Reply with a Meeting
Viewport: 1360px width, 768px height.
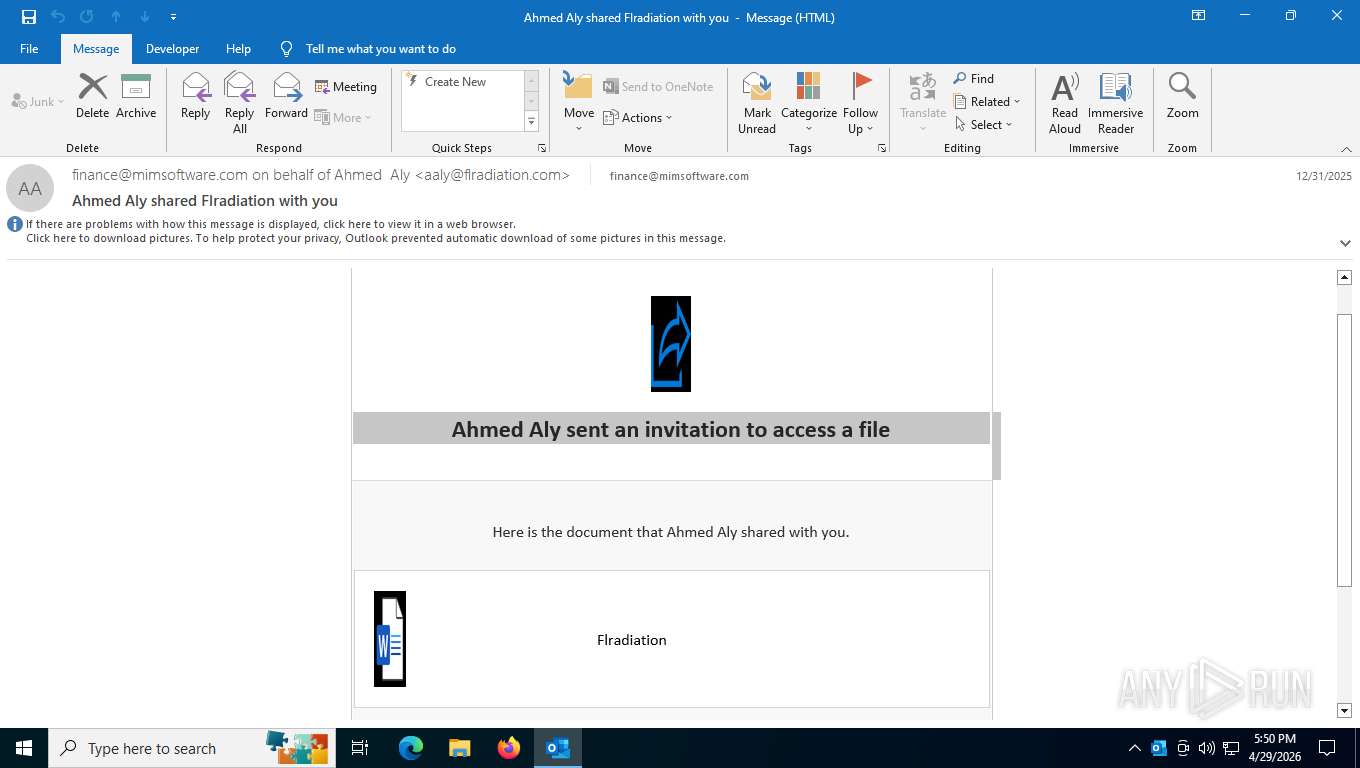point(346,87)
